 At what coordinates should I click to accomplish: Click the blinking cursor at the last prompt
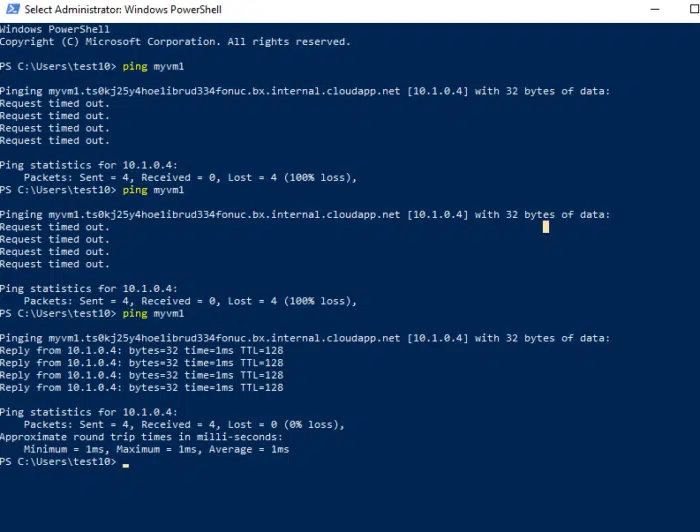click(x=126, y=465)
